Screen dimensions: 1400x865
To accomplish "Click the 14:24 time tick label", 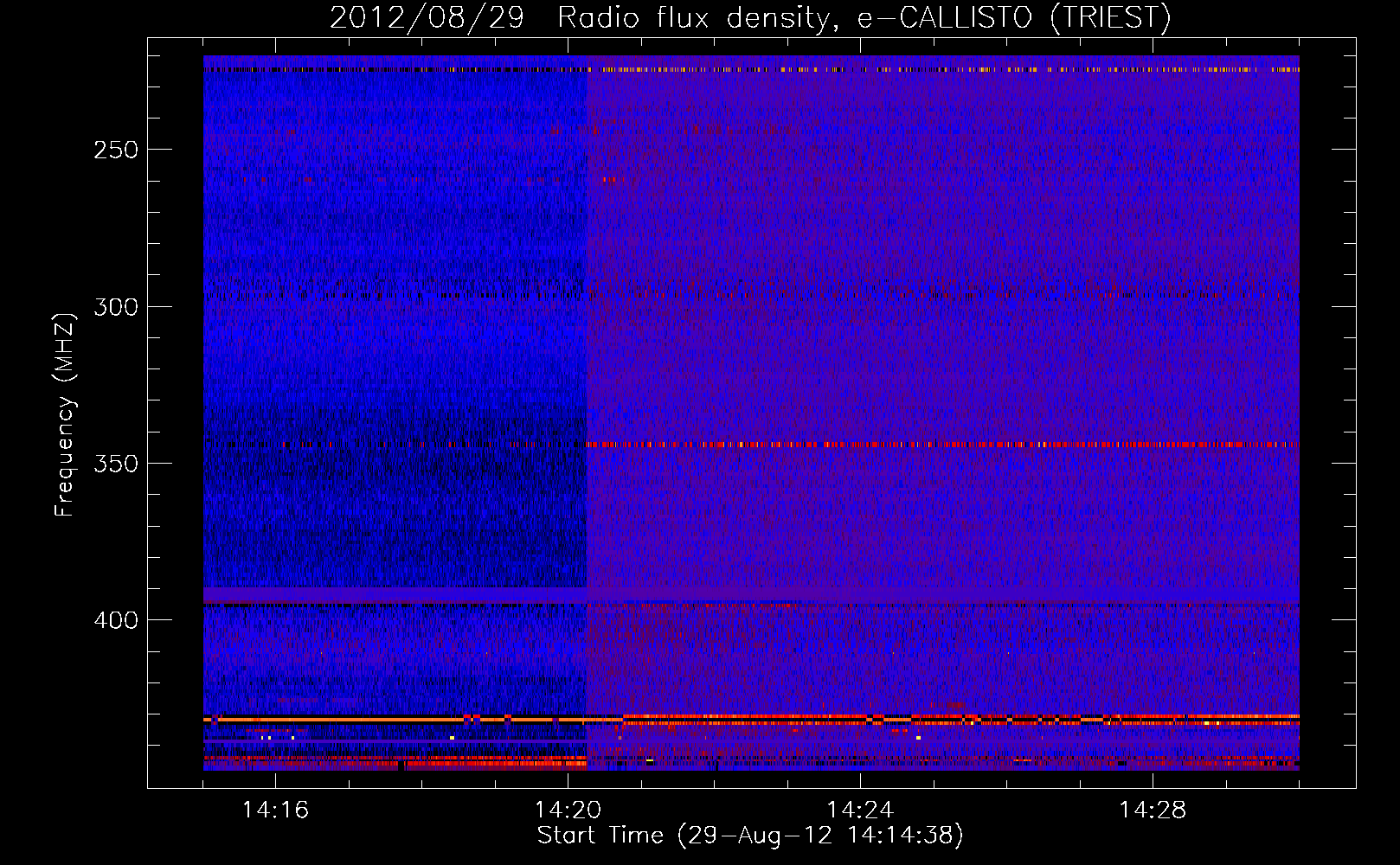I will coord(860,810).
